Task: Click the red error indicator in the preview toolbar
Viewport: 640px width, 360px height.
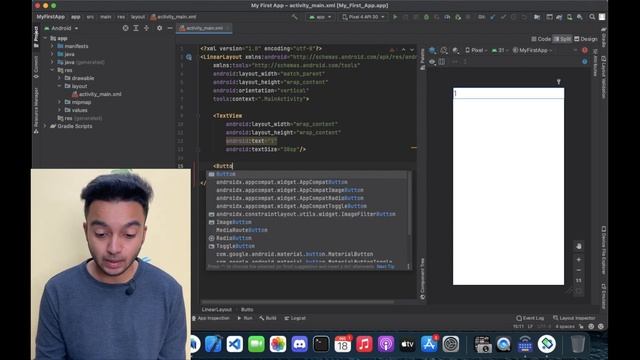Action: coord(584,50)
